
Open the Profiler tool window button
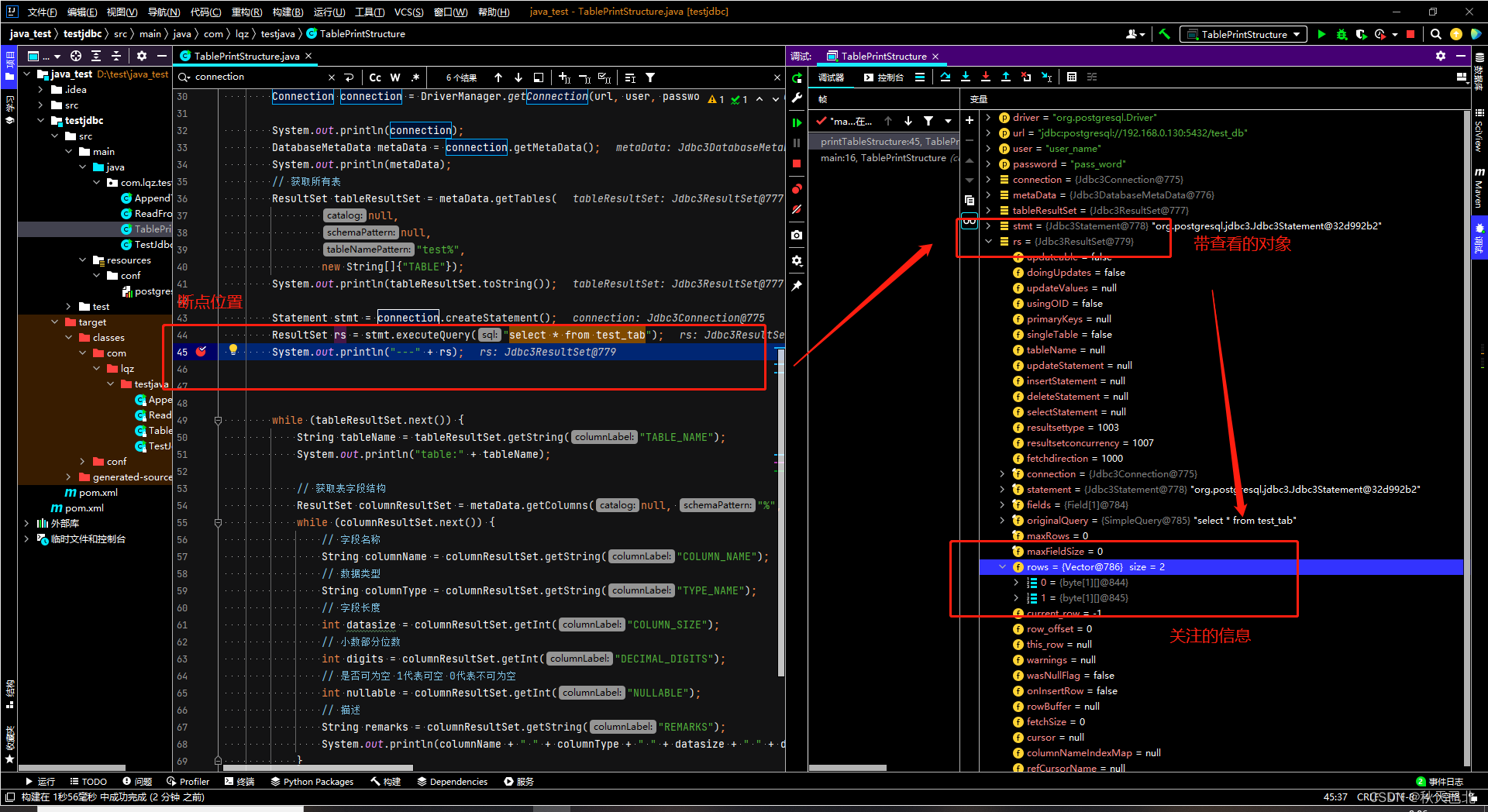(x=188, y=782)
